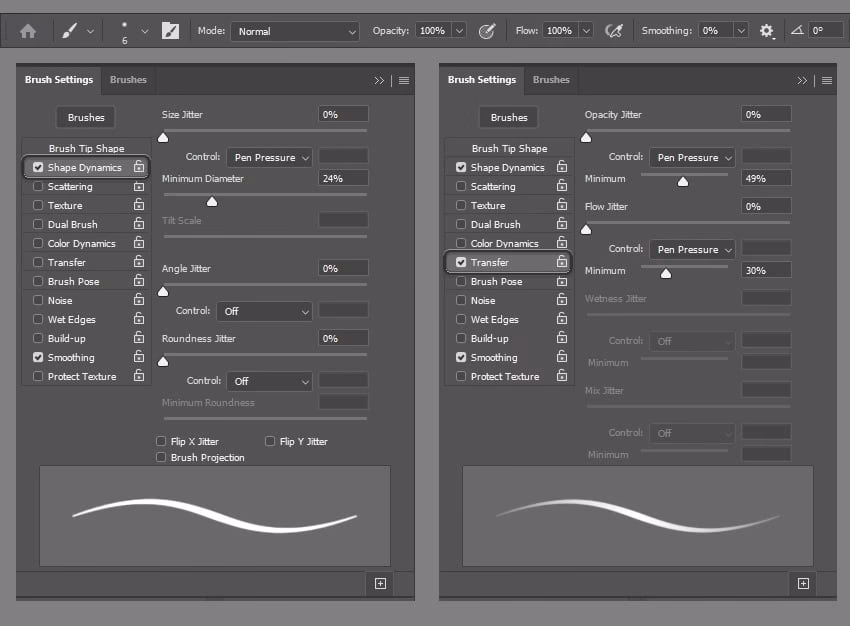Click the create new brush plus button
This screenshot has height=626, width=850.
379,583
